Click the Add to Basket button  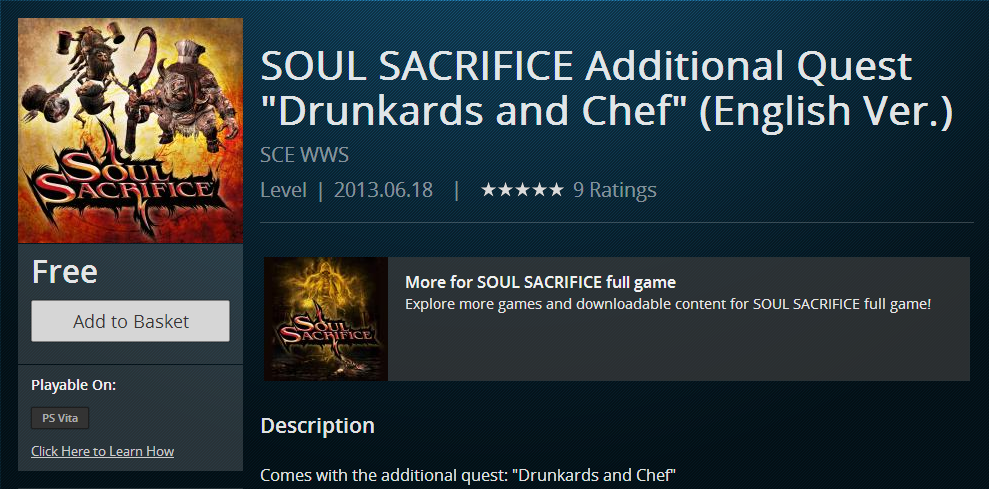[x=130, y=321]
